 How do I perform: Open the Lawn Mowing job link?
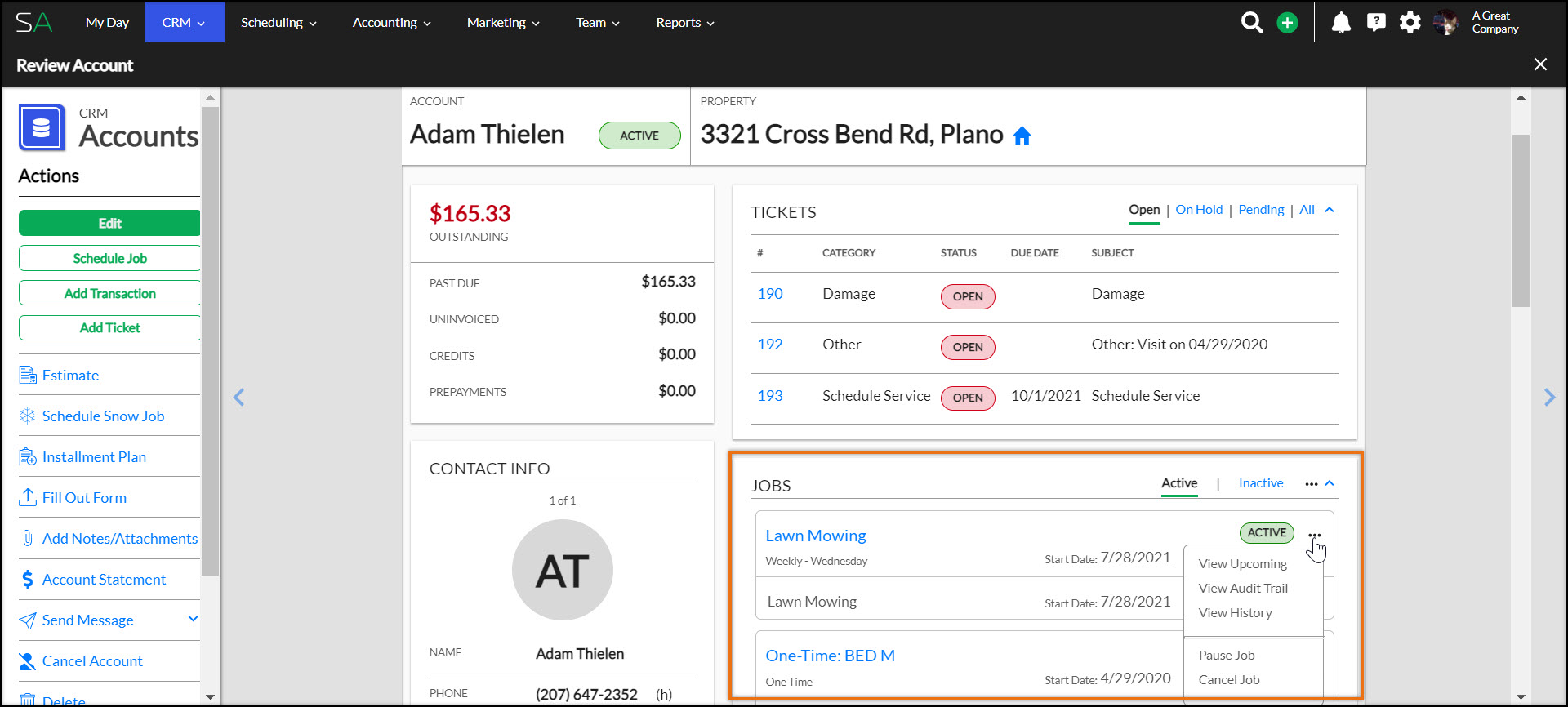point(816,536)
